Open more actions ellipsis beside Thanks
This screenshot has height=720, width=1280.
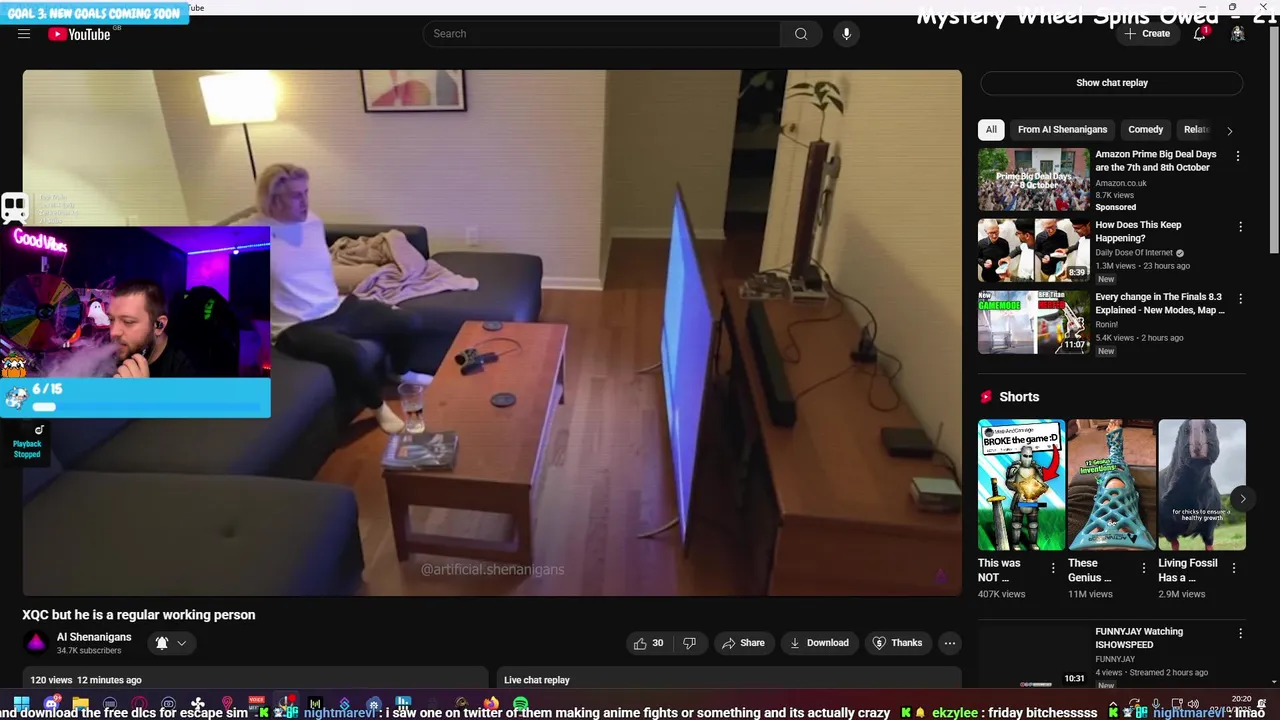[x=950, y=643]
